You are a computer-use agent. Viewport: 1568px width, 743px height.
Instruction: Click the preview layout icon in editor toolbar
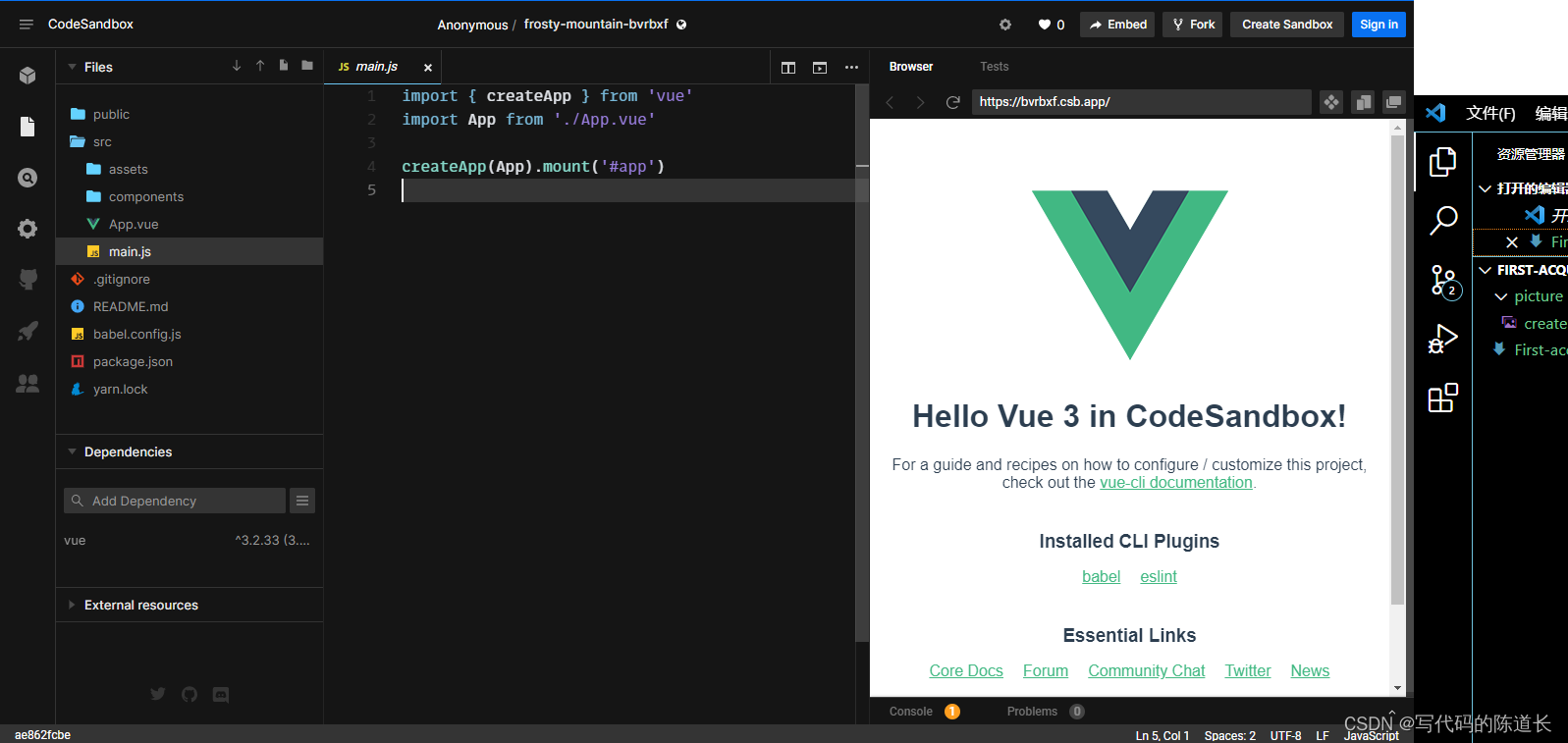tap(820, 68)
